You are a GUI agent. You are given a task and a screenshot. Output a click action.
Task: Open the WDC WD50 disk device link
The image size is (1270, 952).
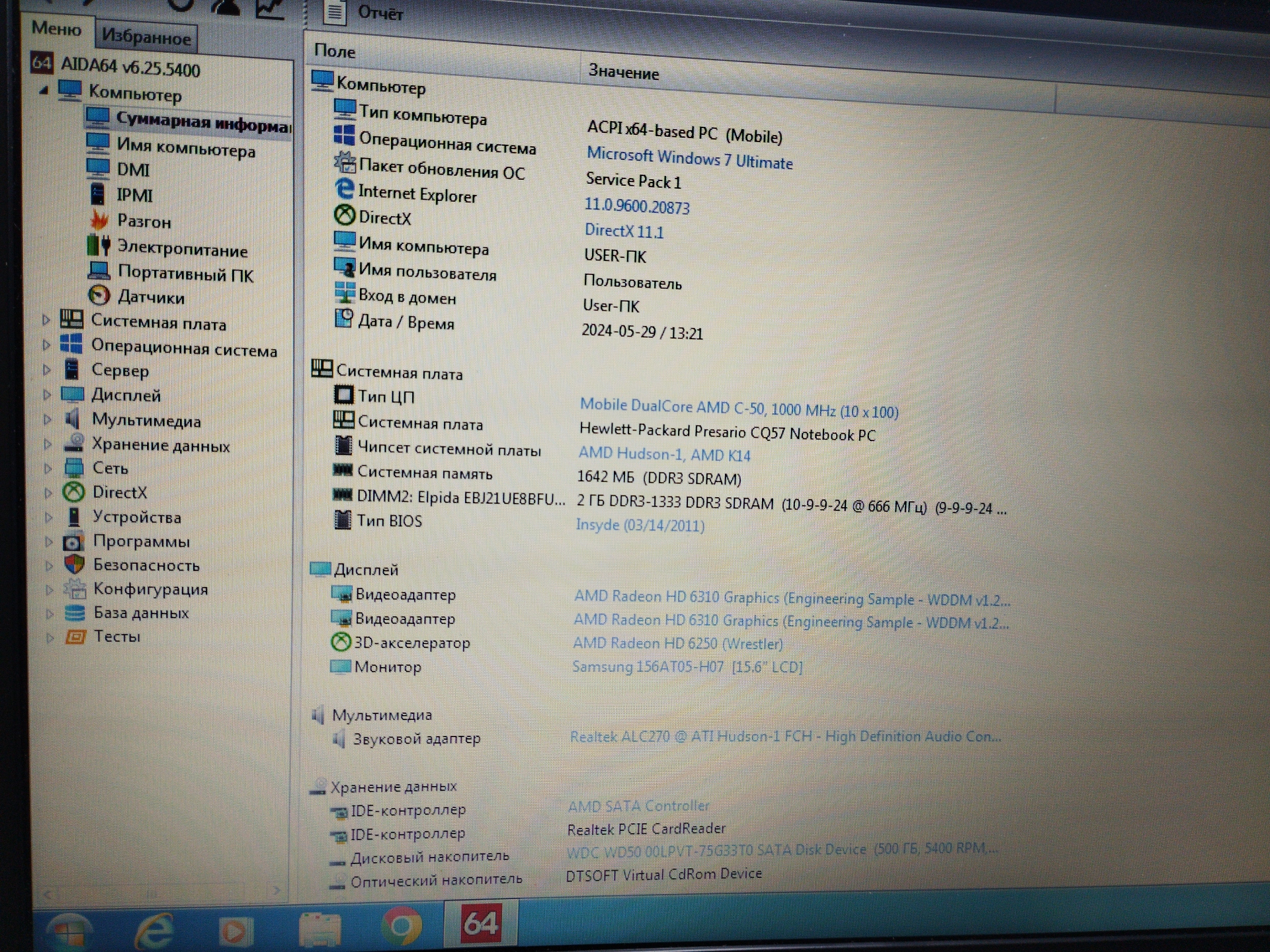(x=782, y=849)
